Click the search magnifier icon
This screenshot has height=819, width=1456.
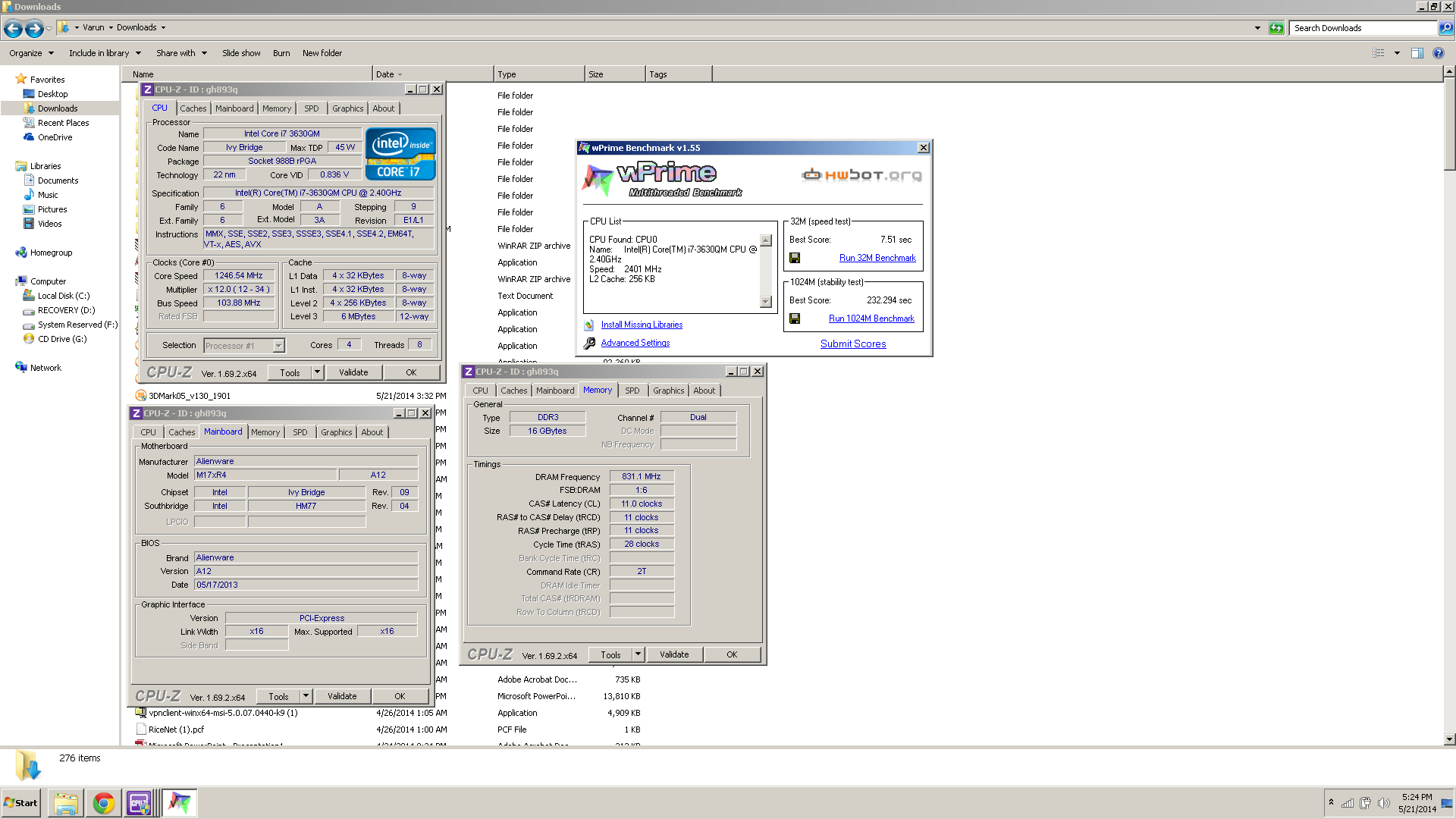(1446, 28)
